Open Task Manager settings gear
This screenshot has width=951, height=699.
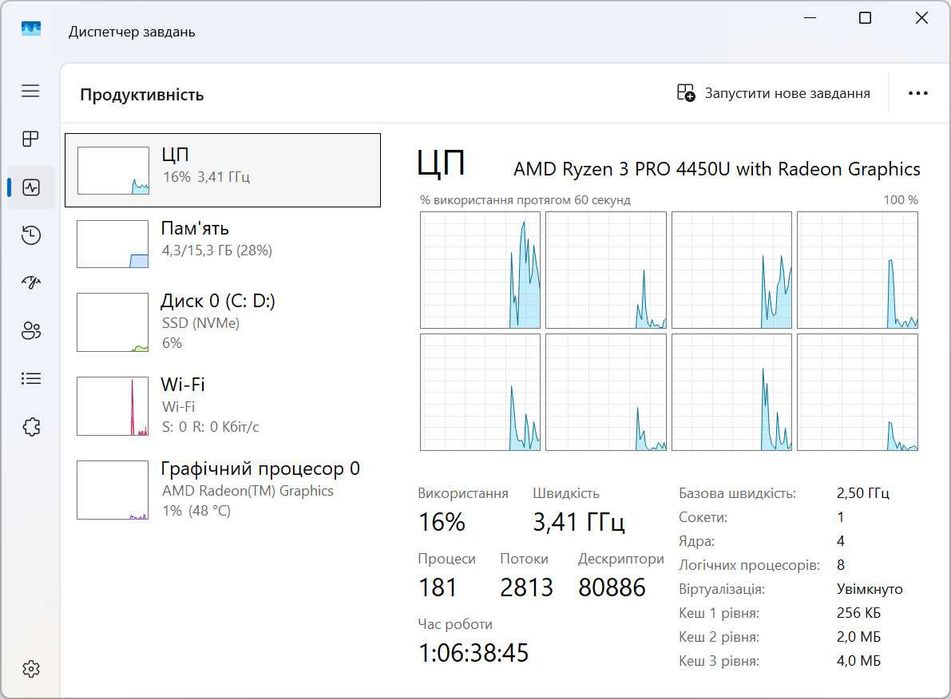pyautogui.click(x=31, y=669)
